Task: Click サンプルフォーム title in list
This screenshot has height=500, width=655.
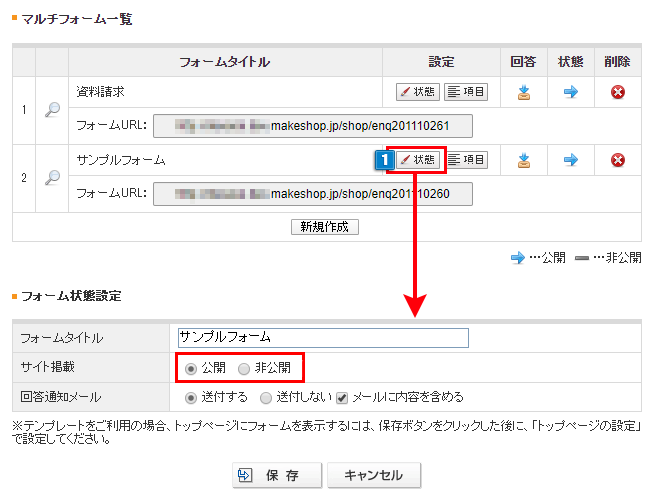Action: [121, 160]
